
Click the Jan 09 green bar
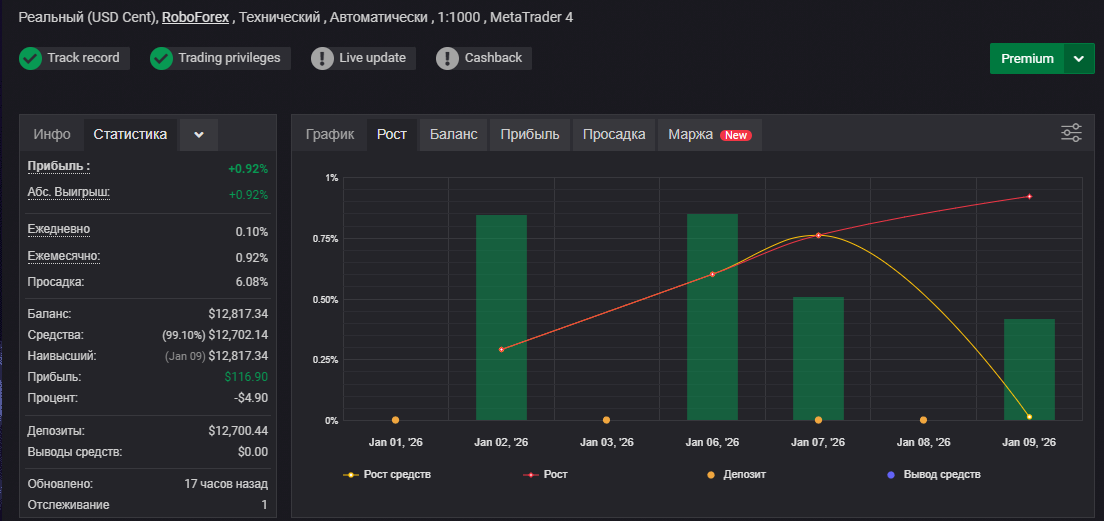[x=1029, y=370]
